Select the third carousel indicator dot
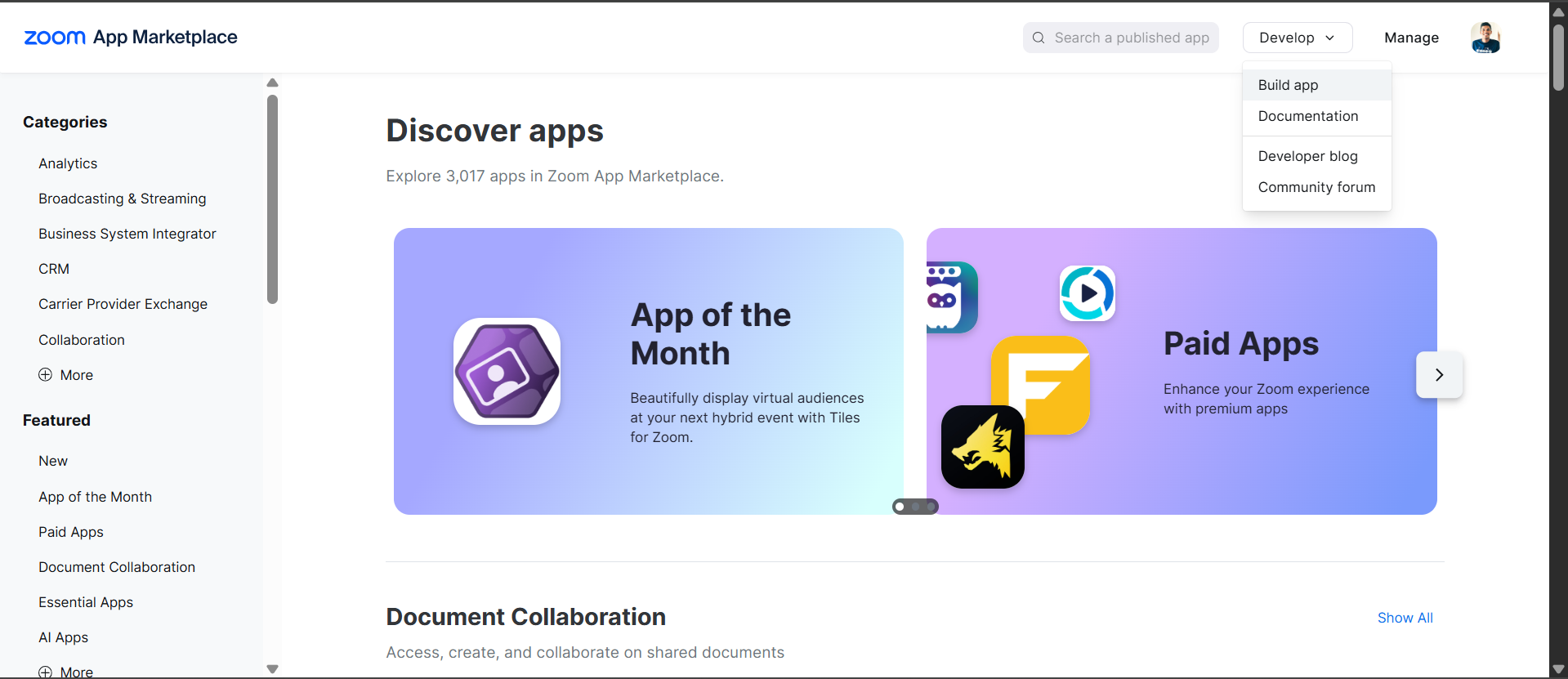 pos(931,507)
